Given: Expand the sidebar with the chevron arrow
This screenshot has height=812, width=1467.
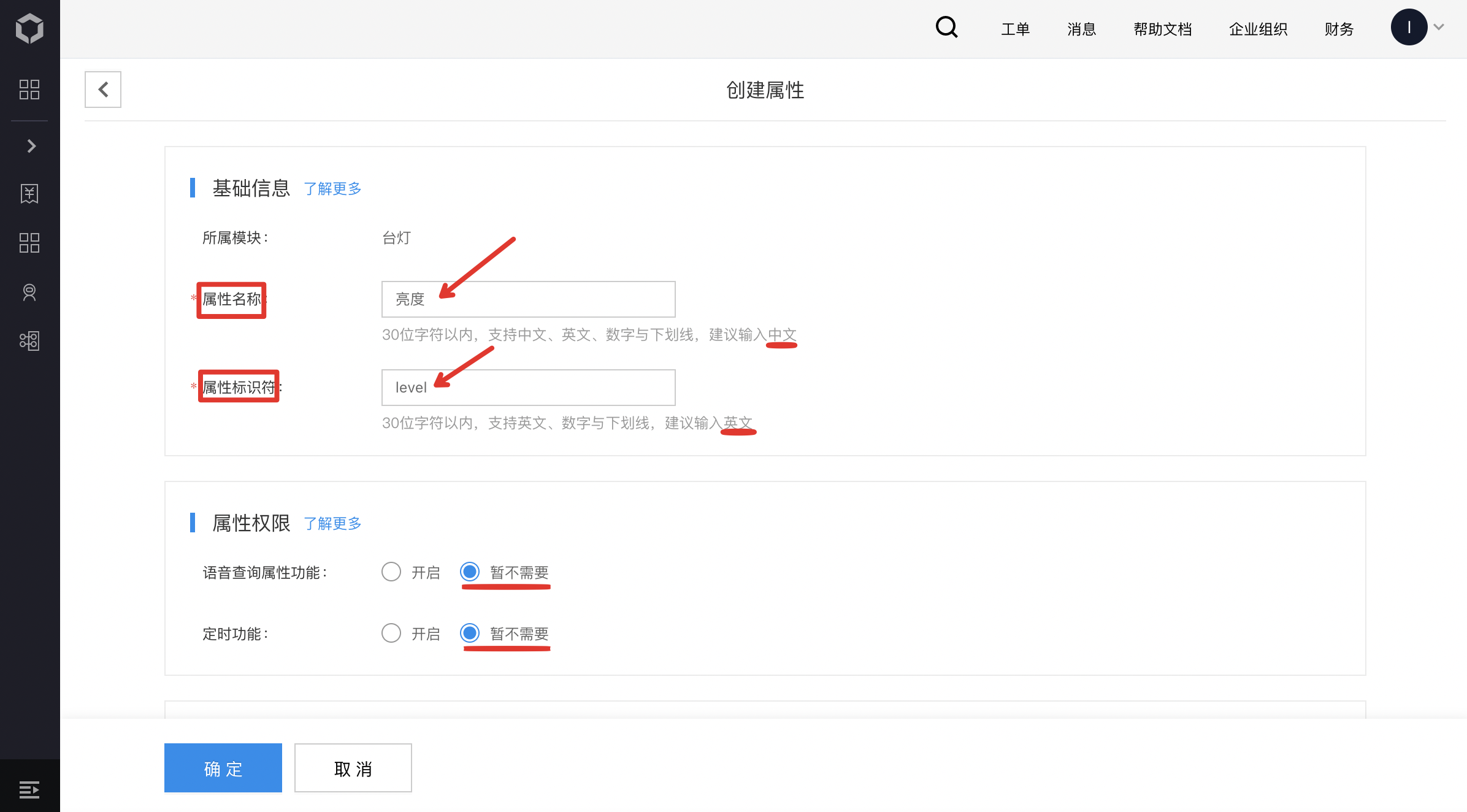Looking at the screenshot, I should 31,146.
